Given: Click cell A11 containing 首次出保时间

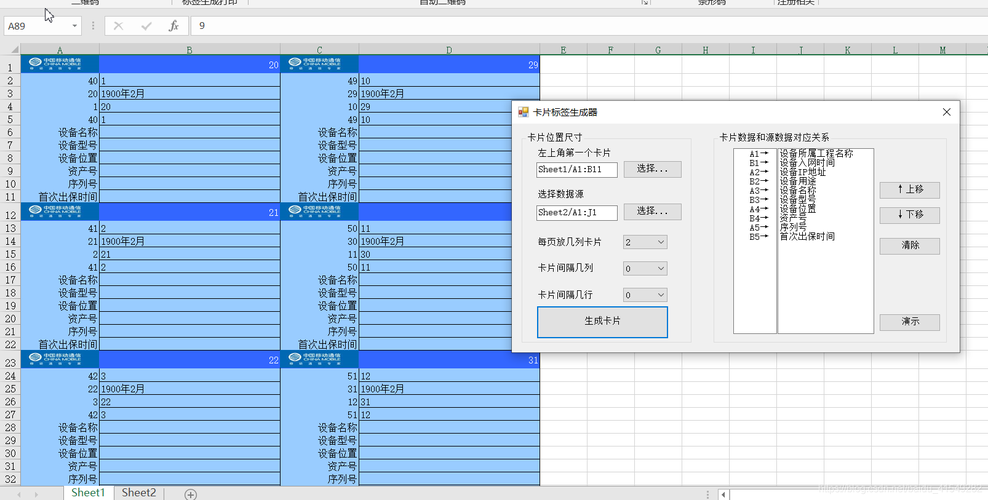Looking at the screenshot, I should pyautogui.click(x=60, y=196).
